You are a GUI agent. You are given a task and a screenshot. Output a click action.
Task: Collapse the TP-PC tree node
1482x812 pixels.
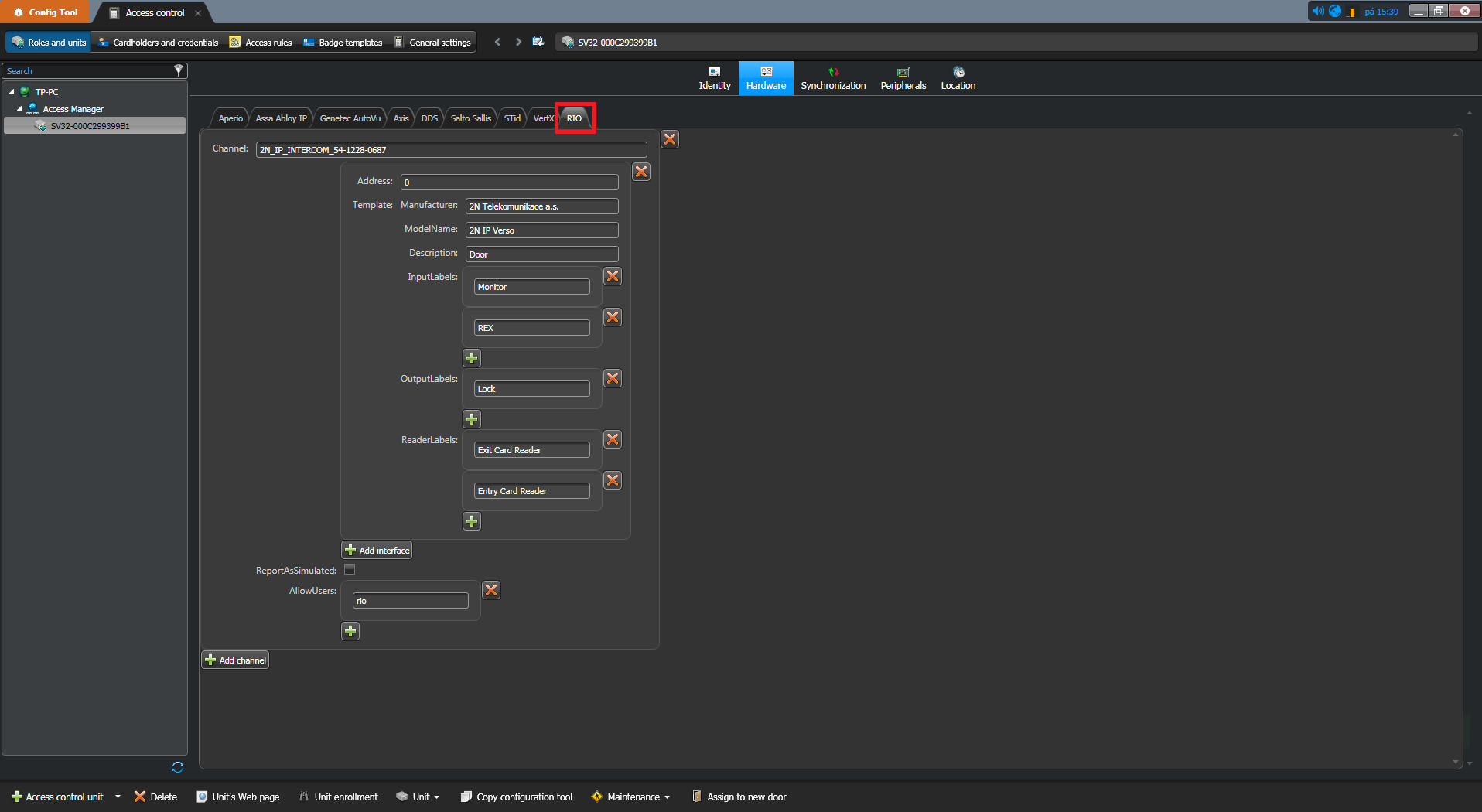pos(12,92)
